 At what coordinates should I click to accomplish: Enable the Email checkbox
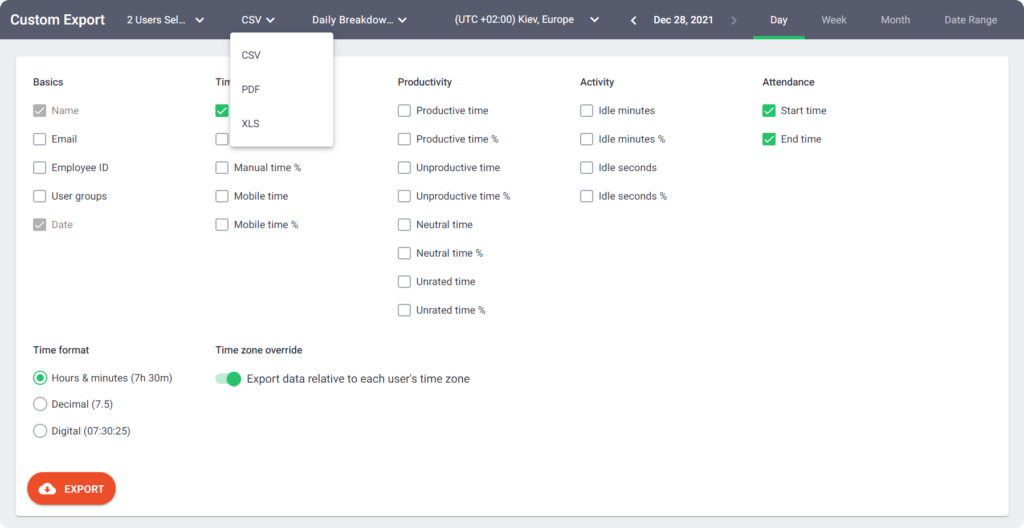coord(40,139)
